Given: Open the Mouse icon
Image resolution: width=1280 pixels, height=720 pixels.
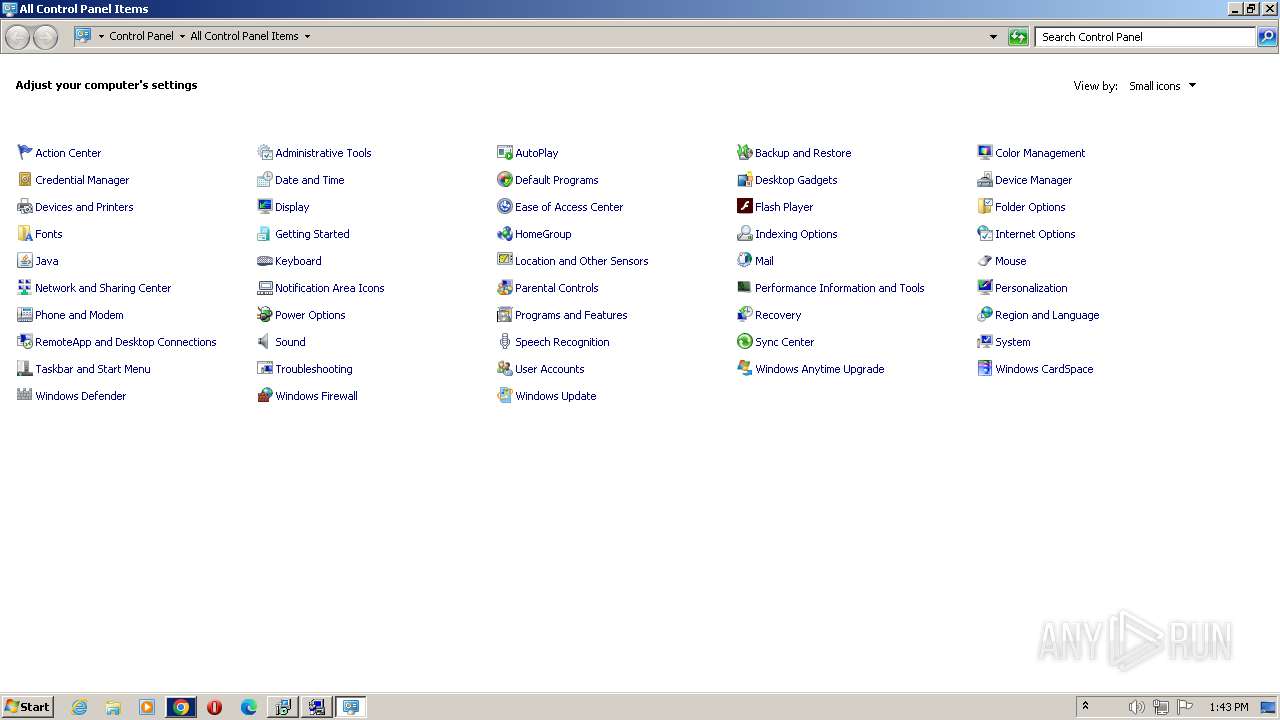Looking at the screenshot, I should point(985,260).
